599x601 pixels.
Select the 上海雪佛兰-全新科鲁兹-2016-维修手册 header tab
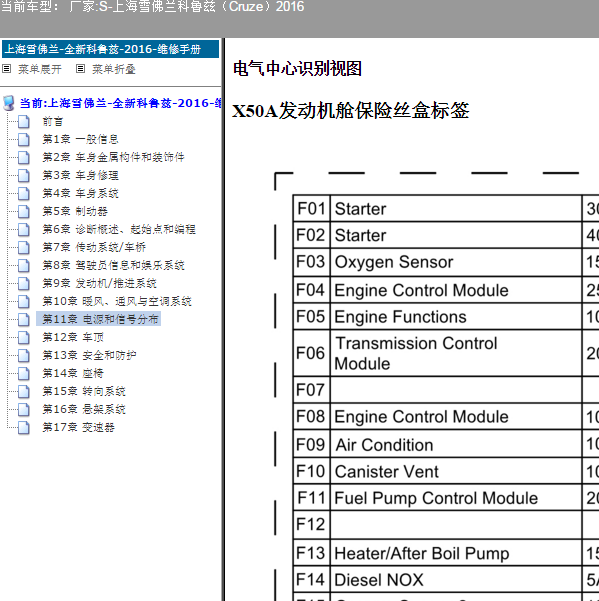click(x=110, y=49)
